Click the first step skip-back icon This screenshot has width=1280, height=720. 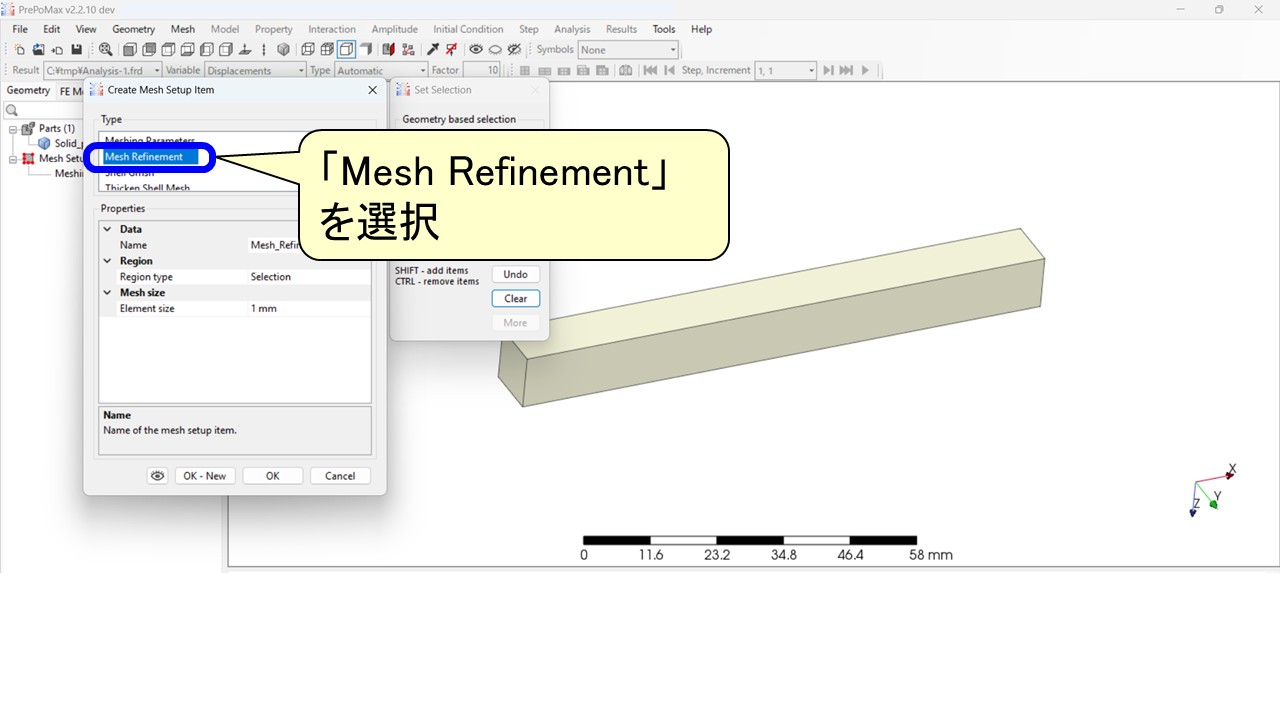tap(650, 70)
